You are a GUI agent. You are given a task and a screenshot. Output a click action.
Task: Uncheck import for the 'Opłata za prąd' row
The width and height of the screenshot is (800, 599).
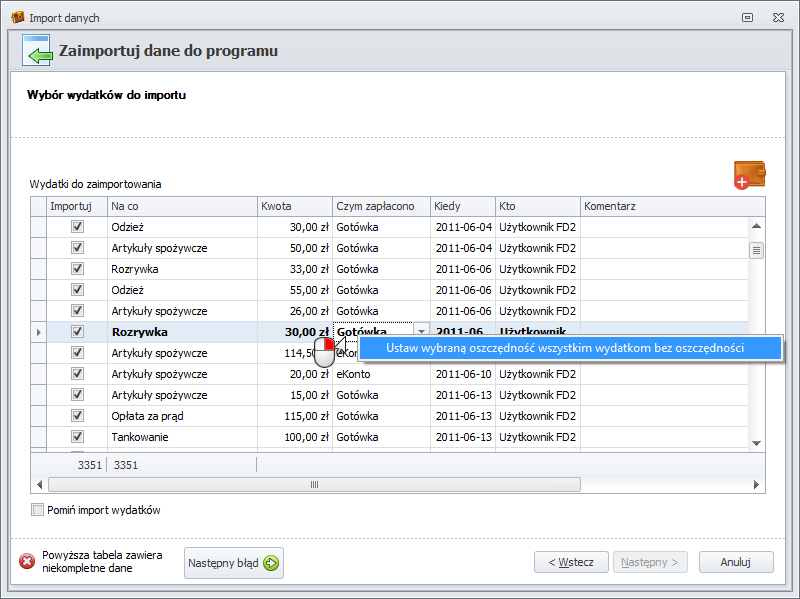[77, 416]
